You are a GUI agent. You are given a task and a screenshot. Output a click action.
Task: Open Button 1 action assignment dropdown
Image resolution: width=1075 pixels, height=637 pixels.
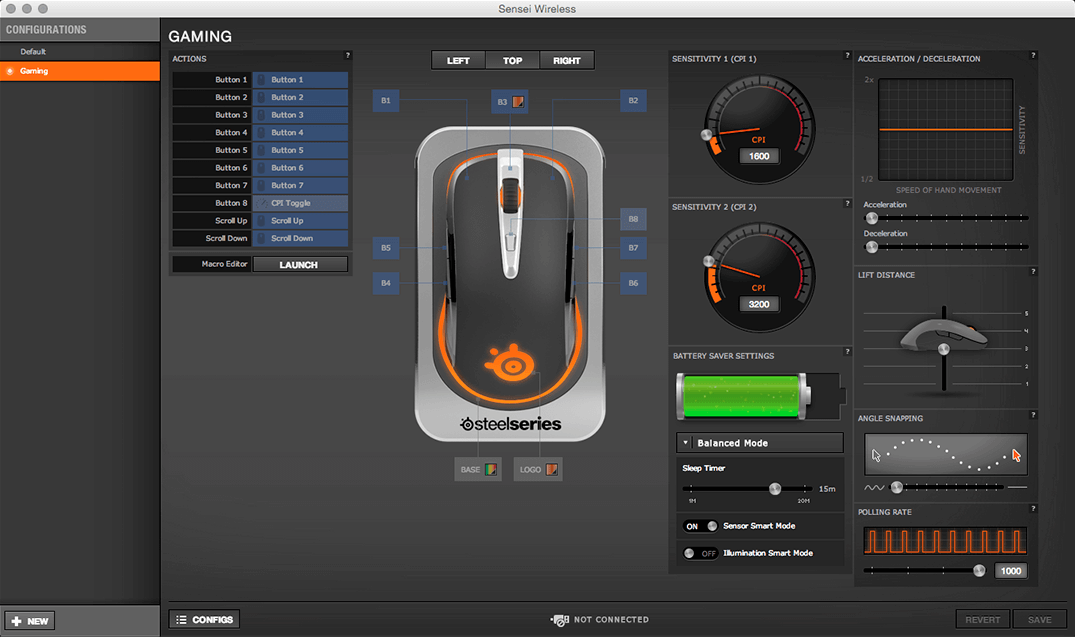point(300,80)
